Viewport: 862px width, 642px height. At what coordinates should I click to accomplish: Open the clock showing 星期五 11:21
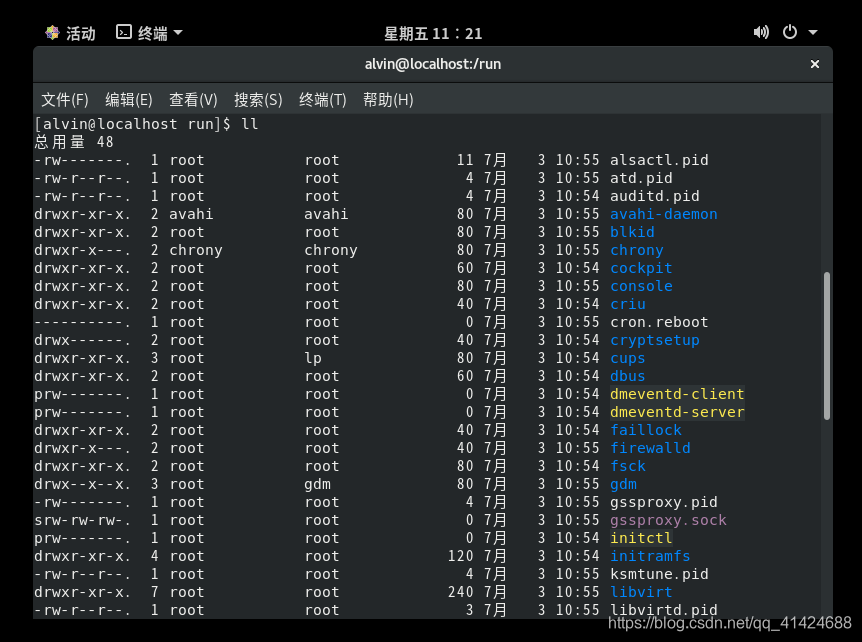[433, 34]
